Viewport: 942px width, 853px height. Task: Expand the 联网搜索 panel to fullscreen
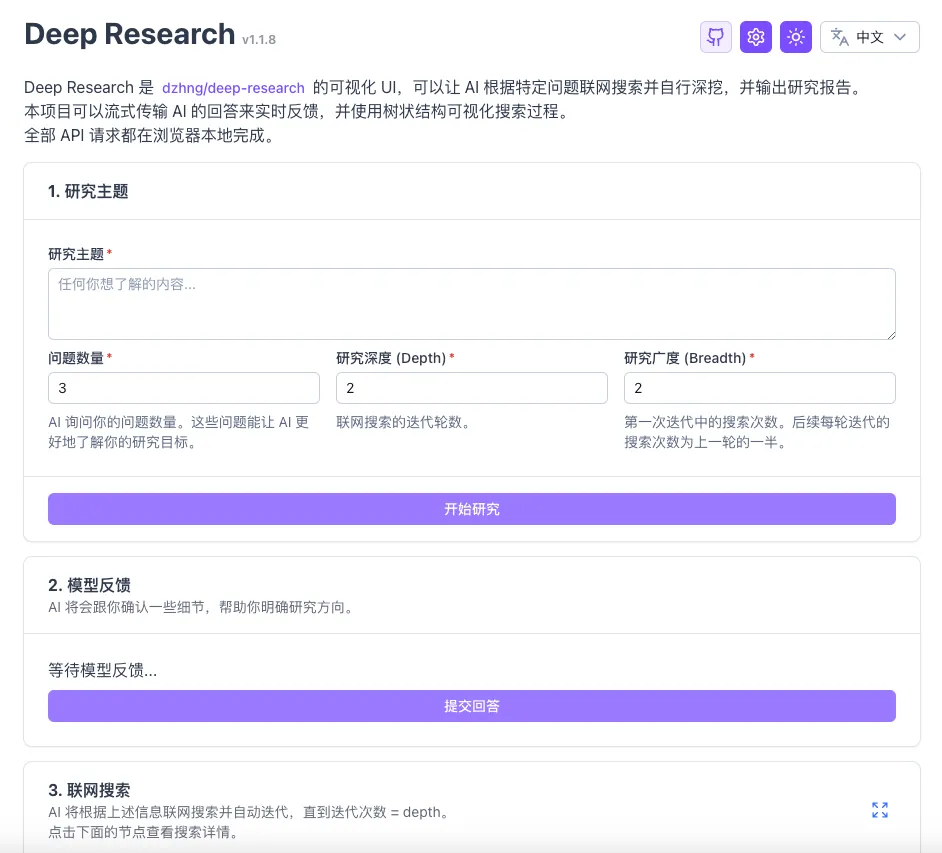[x=880, y=810]
